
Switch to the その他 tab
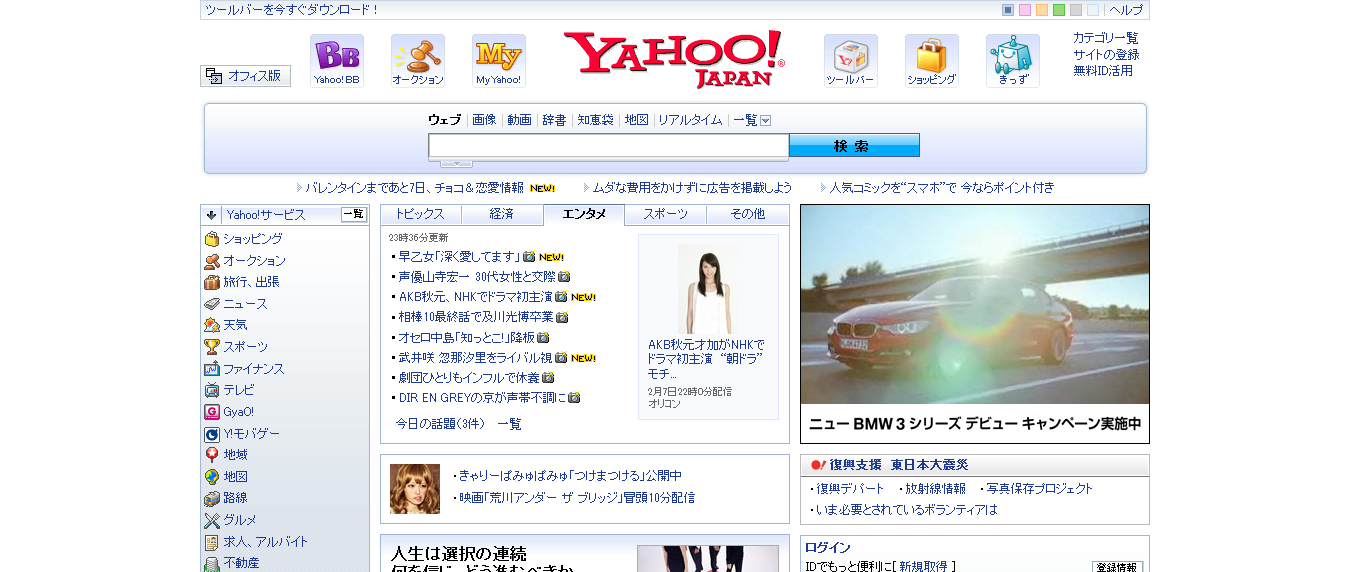(x=747, y=215)
